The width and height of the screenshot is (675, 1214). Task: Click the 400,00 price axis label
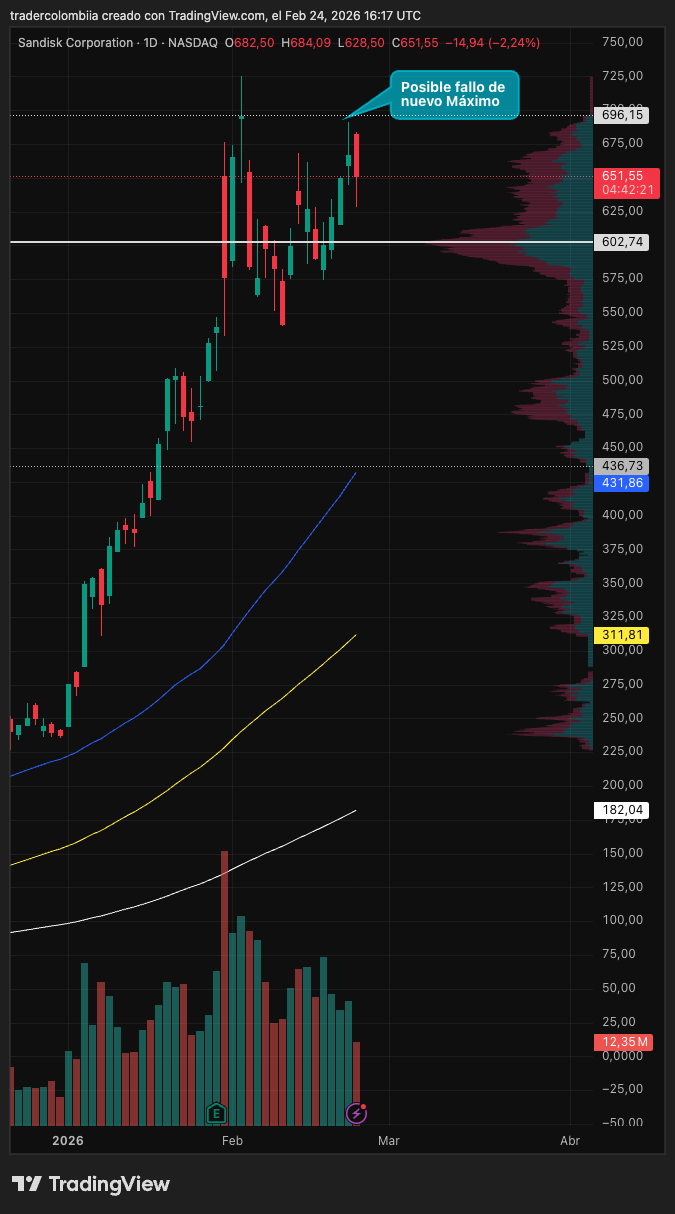(621, 514)
